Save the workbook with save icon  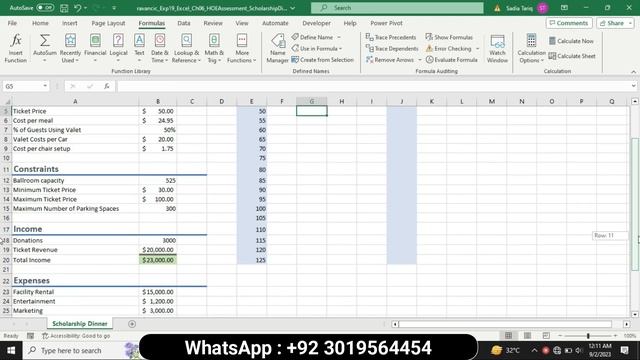coord(64,8)
